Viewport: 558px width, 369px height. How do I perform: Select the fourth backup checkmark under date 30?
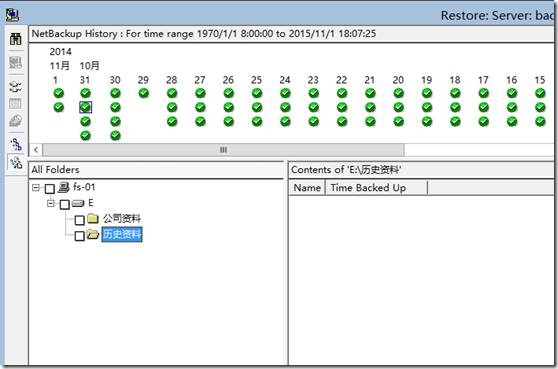[x=115, y=136]
